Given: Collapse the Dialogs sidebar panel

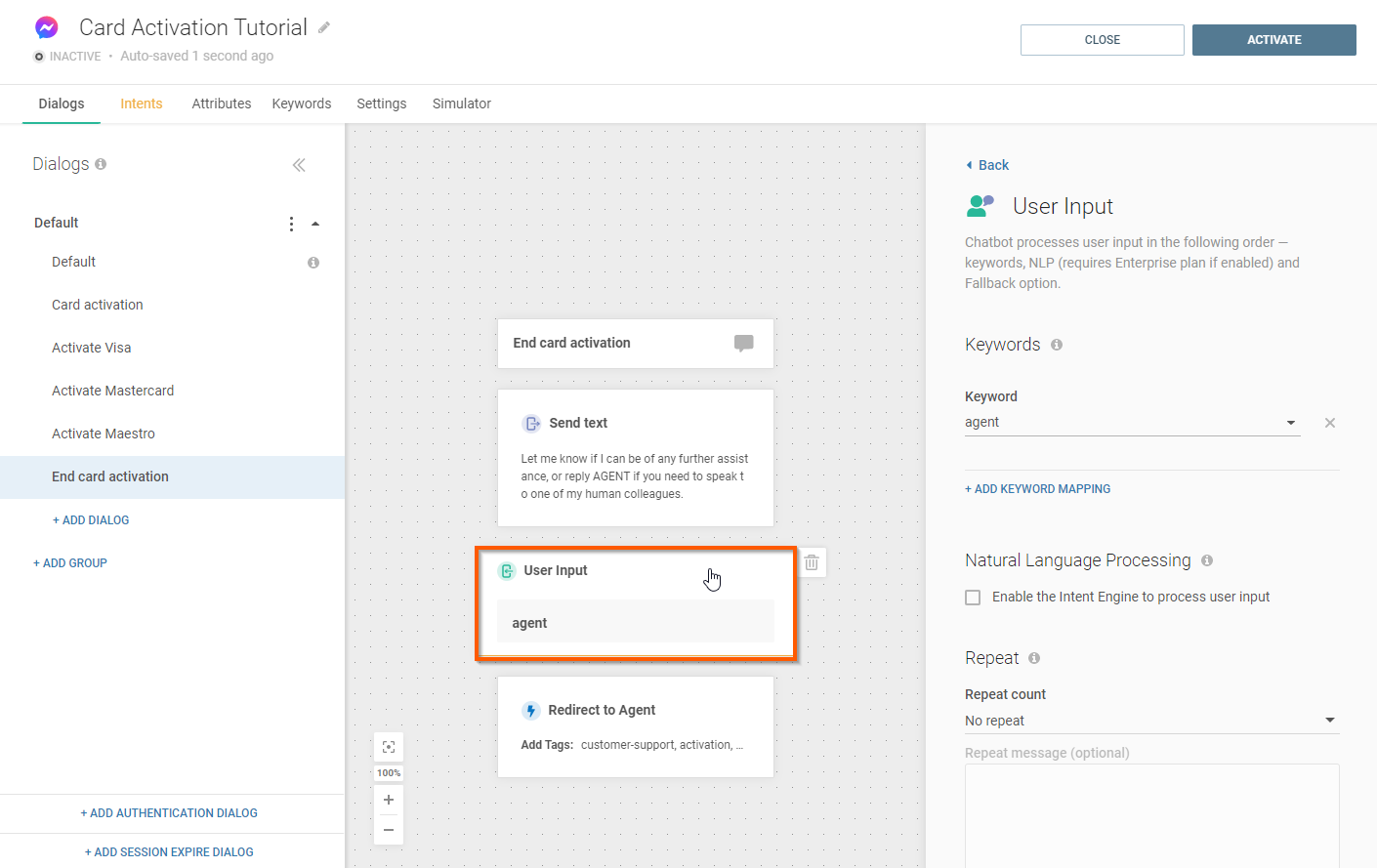Looking at the screenshot, I should [299, 165].
